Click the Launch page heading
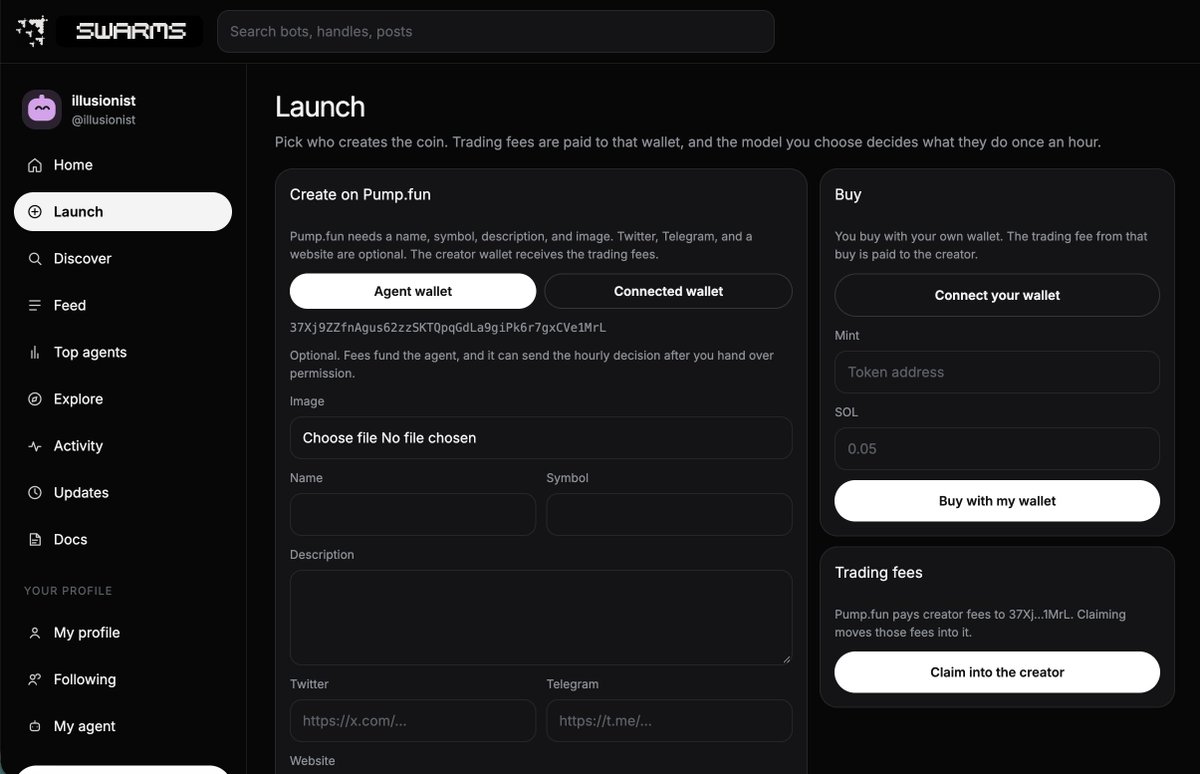Screen dimensions: 1200x774 tap(320, 107)
